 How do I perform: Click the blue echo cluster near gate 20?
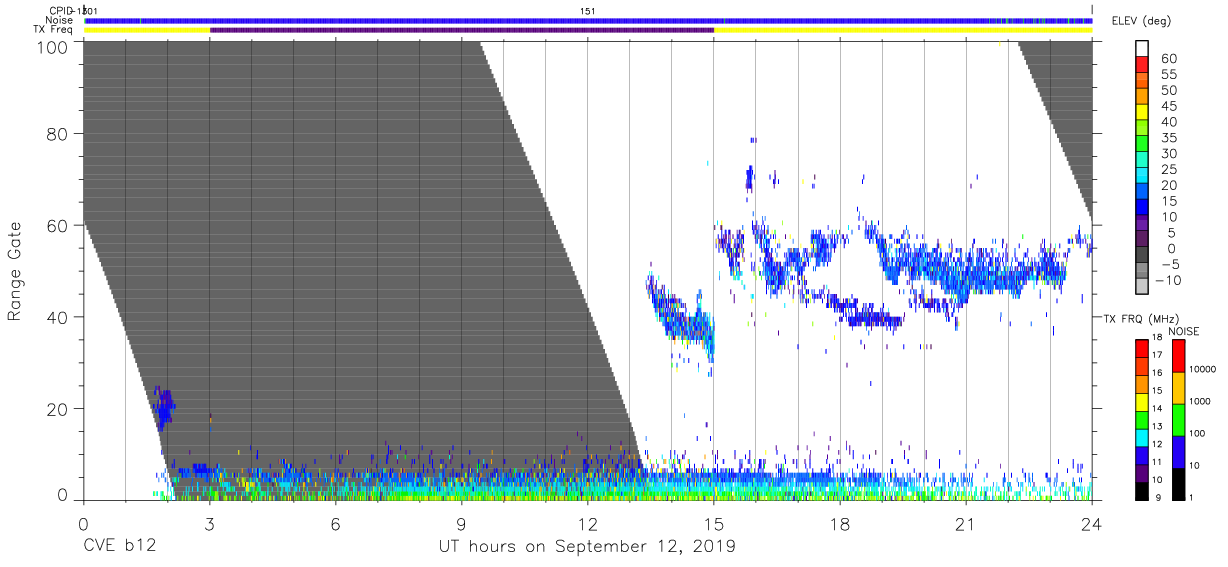coord(164,408)
